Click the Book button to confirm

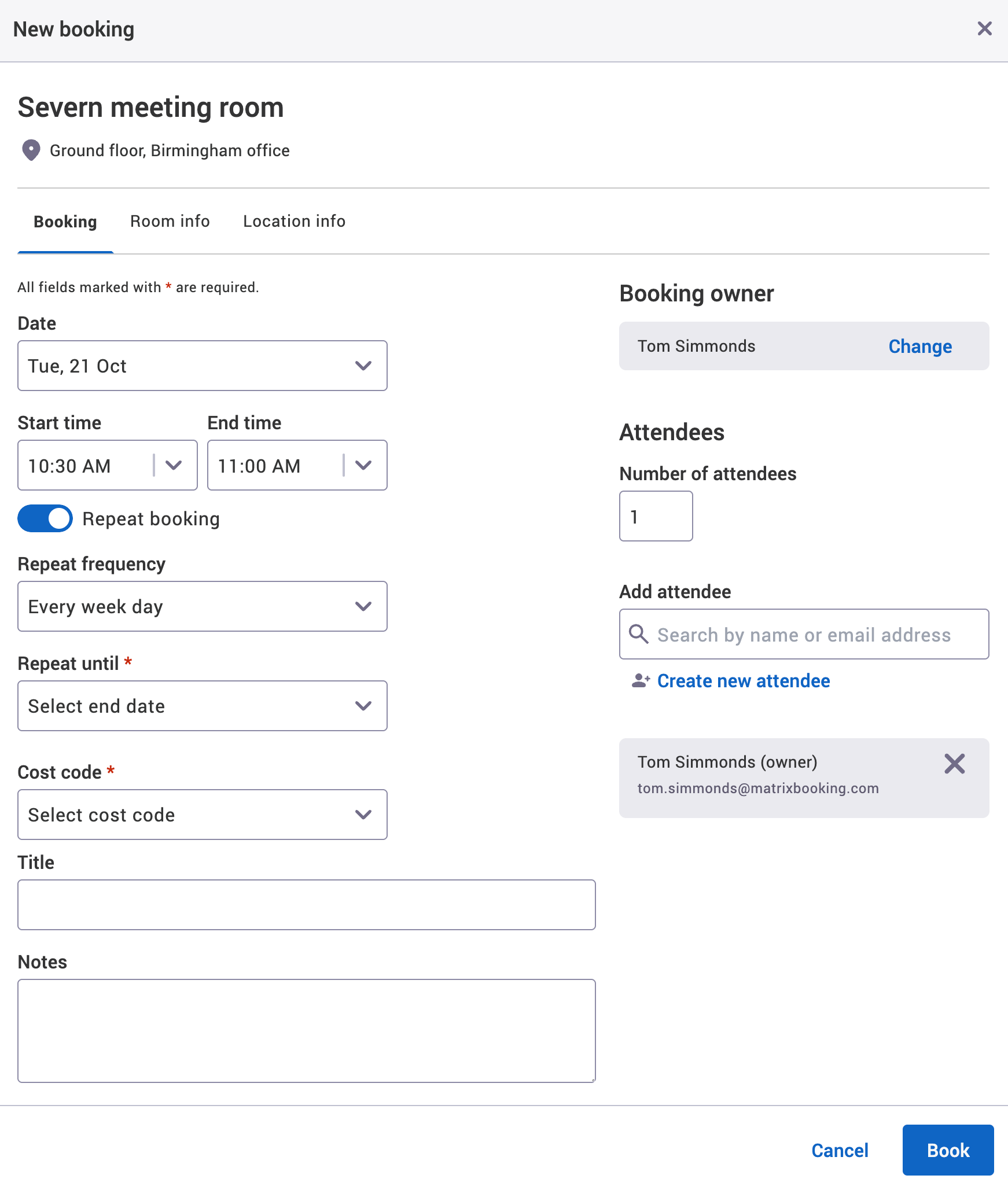[x=948, y=1150]
